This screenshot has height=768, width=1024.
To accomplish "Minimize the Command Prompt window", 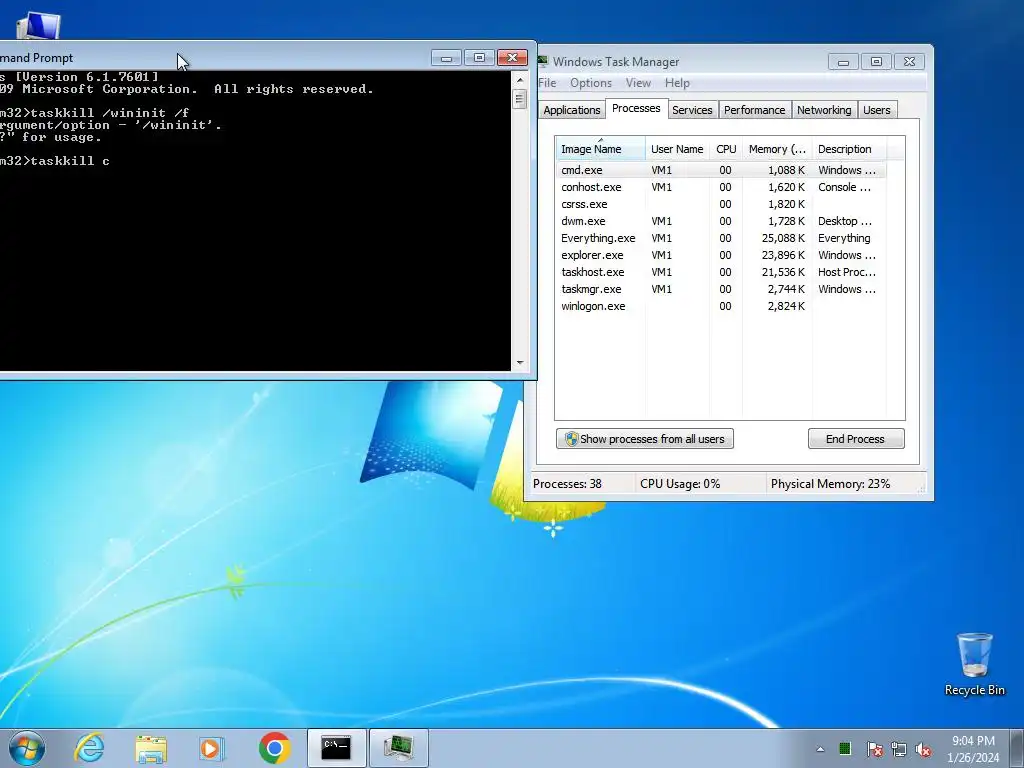I will 447,58.
